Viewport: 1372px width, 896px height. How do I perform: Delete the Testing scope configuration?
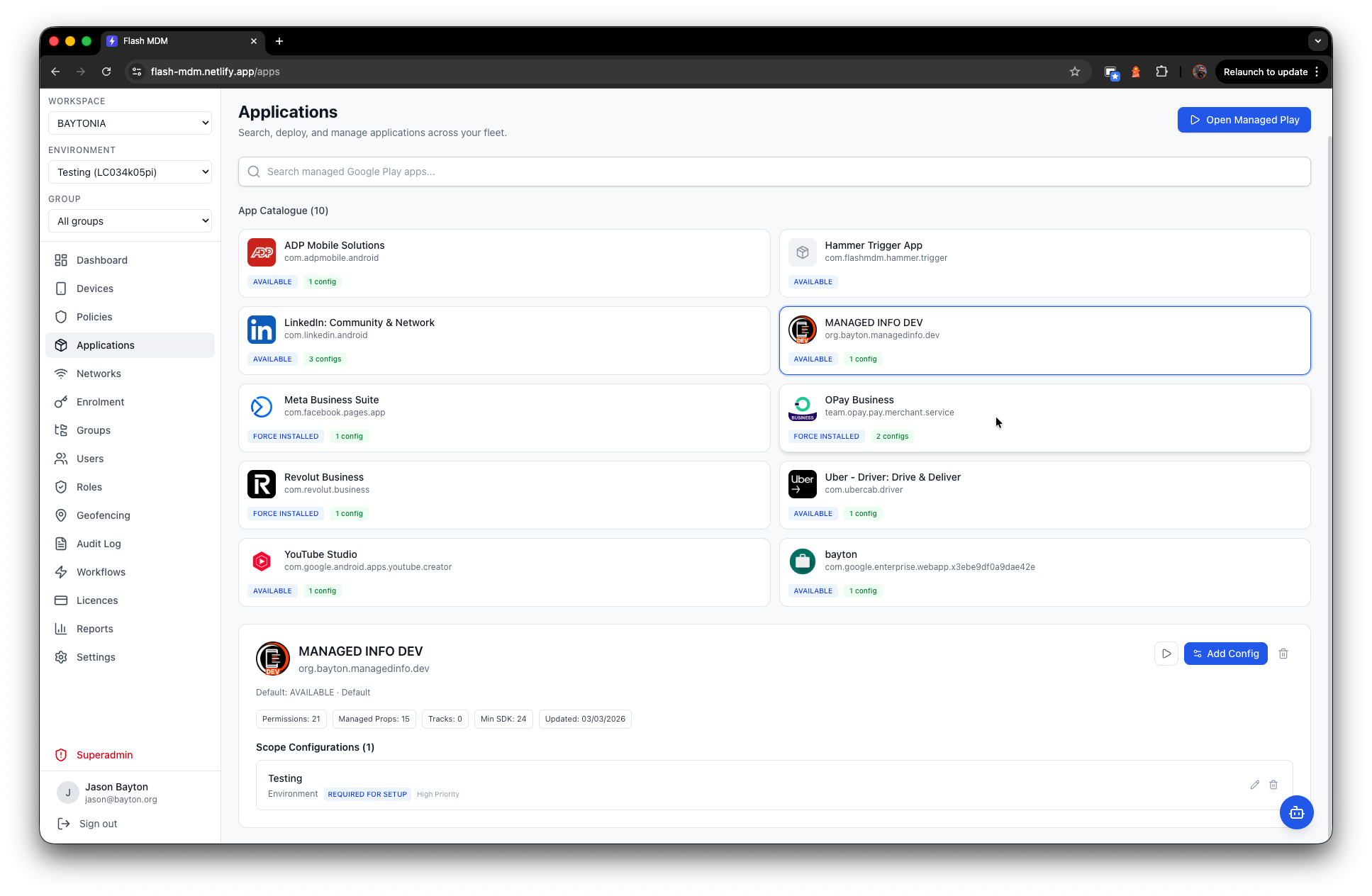click(x=1273, y=785)
